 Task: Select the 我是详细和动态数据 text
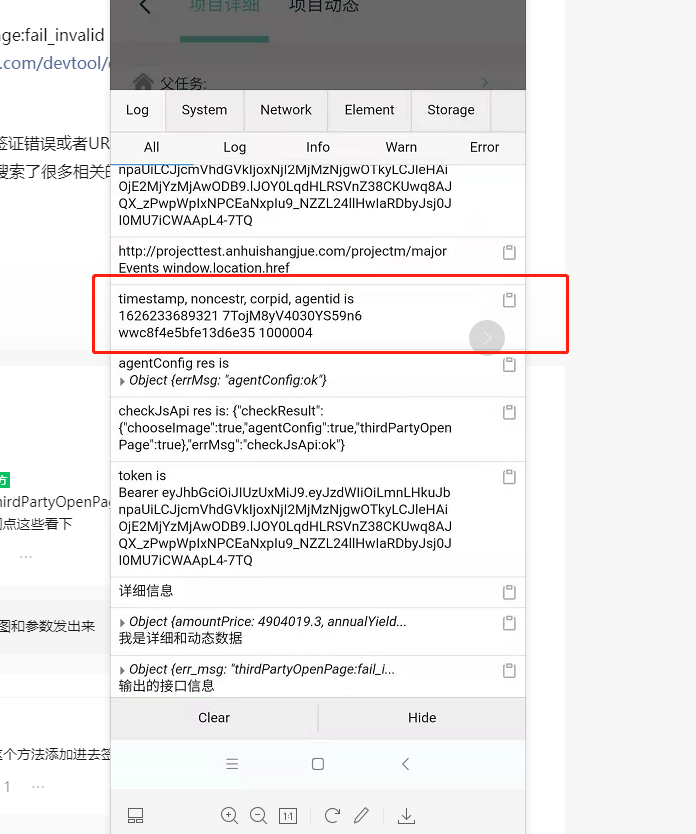180,638
